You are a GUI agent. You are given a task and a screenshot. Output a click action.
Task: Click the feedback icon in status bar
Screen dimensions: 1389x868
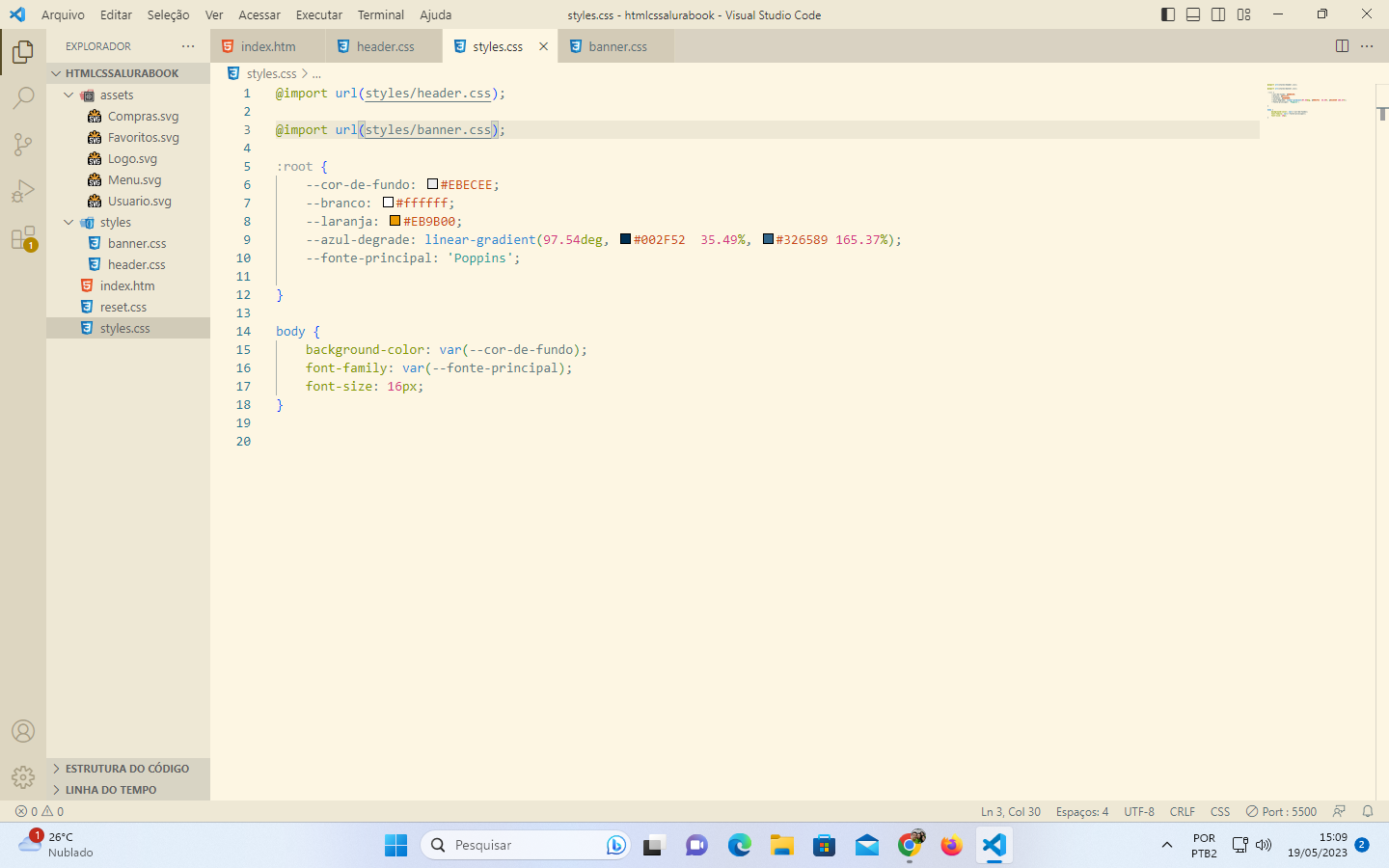tap(1339, 811)
